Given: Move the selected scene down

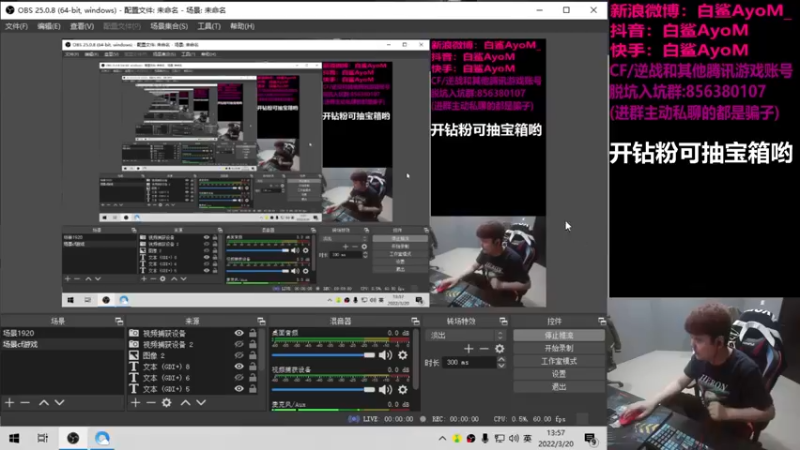Looking at the screenshot, I should 59,403.
